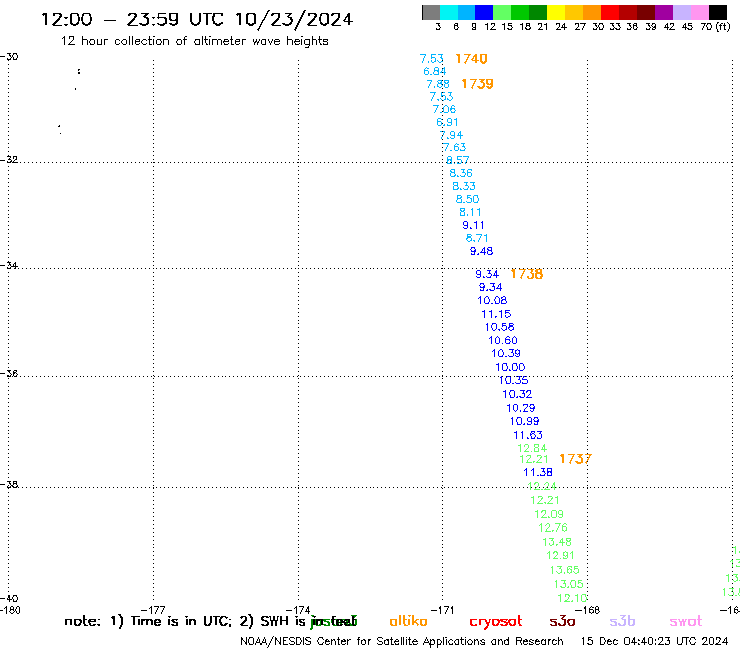
Task: Select the wave height value 10.32
Action: (517, 394)
